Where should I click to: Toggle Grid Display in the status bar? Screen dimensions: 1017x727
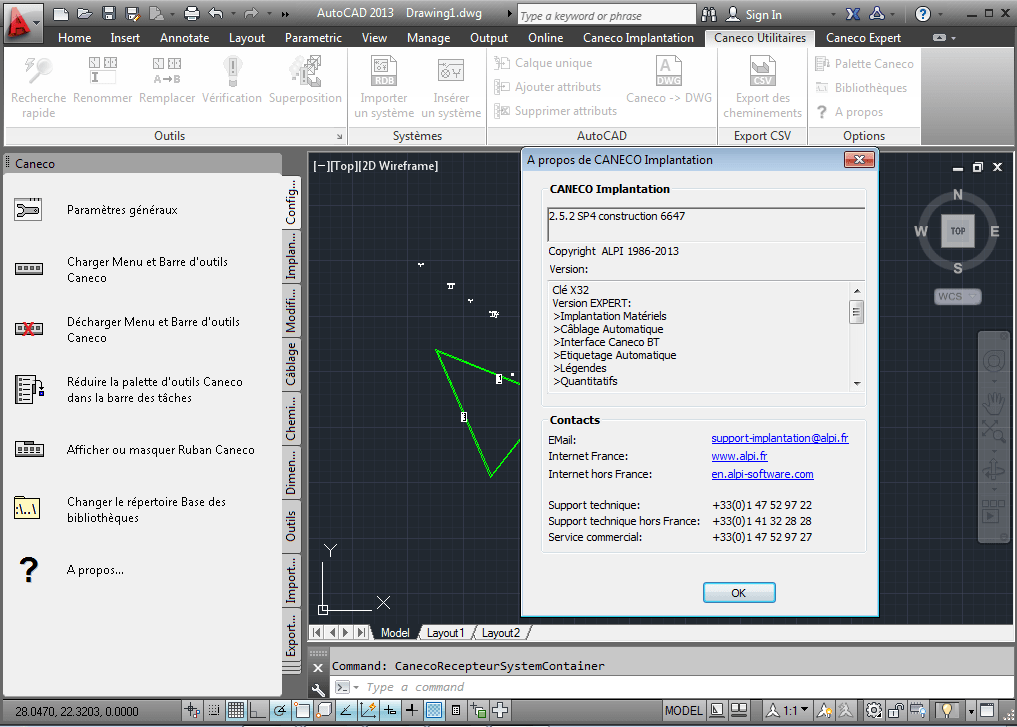pos(235,711)
